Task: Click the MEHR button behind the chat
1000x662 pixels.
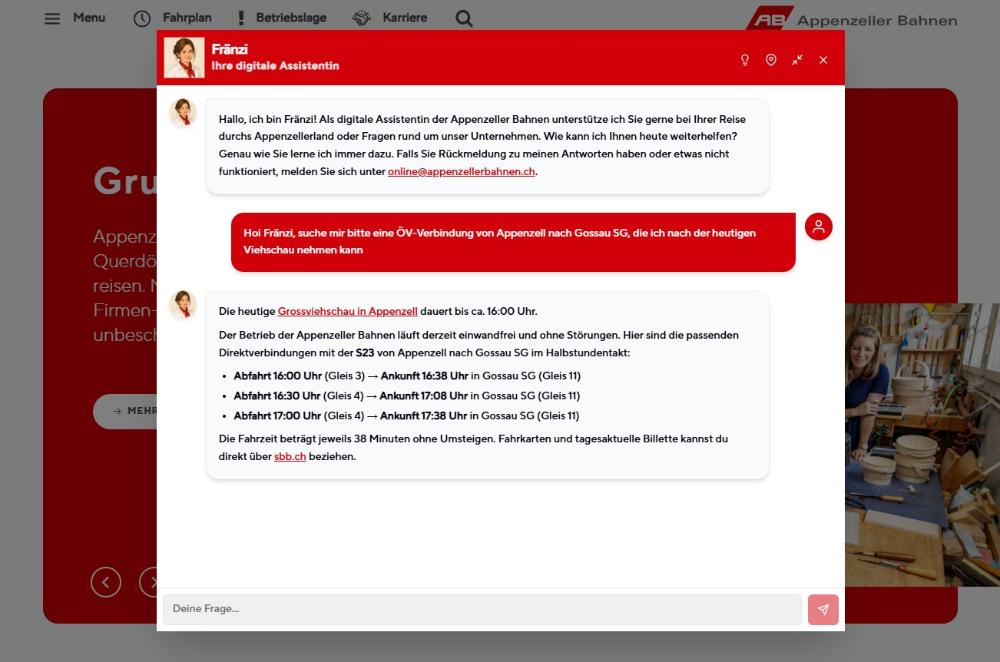Action: point(126,411)
